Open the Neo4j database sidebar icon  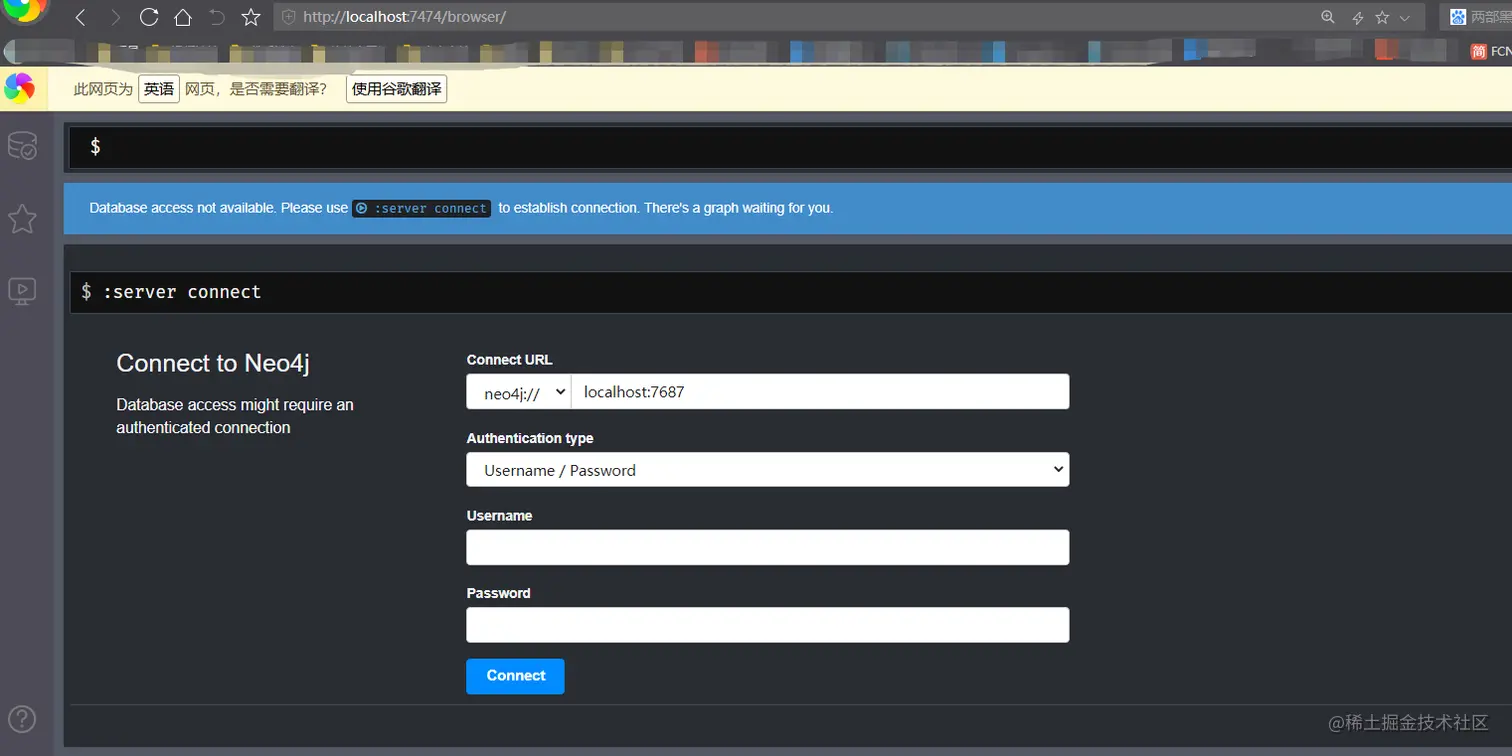(x=22, y=146)
